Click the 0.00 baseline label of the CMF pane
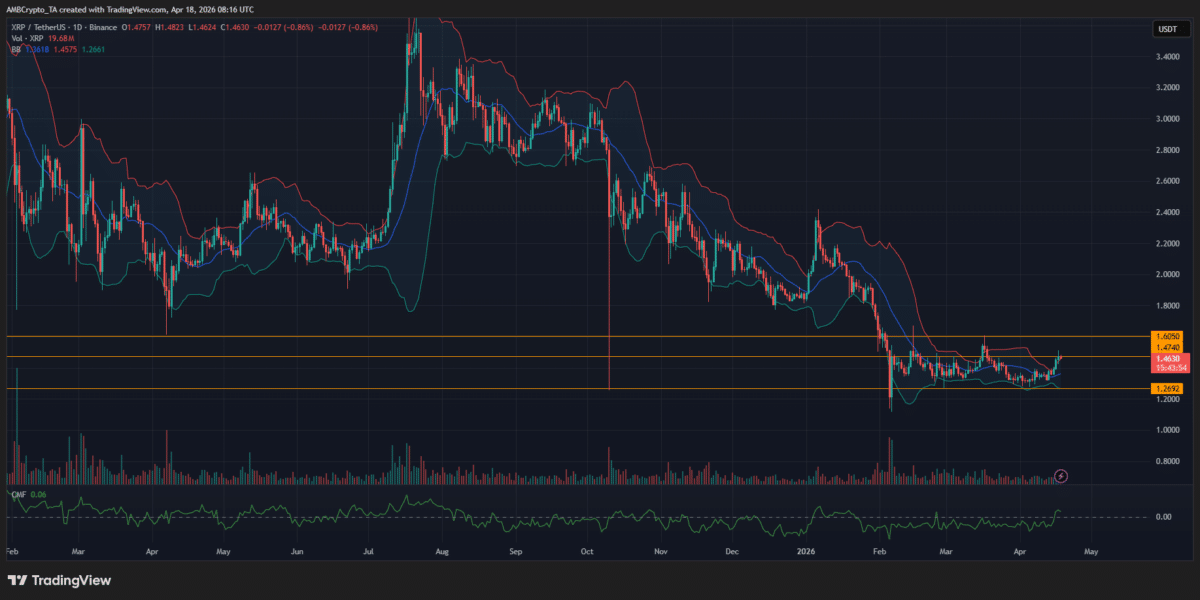The image size is (1200, 600). pos(1164,516)
